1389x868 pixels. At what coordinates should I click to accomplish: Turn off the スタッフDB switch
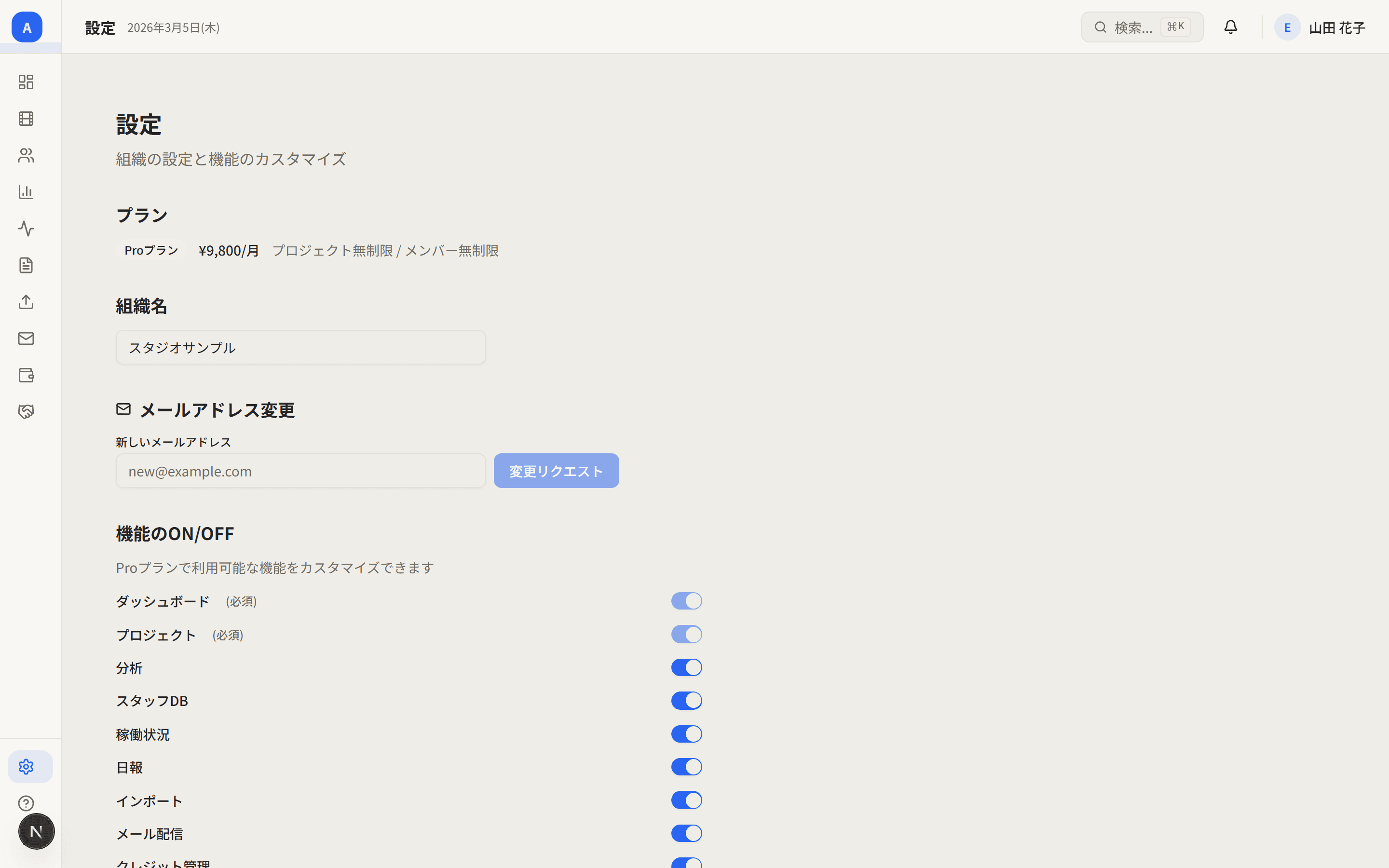coord(686,700)
